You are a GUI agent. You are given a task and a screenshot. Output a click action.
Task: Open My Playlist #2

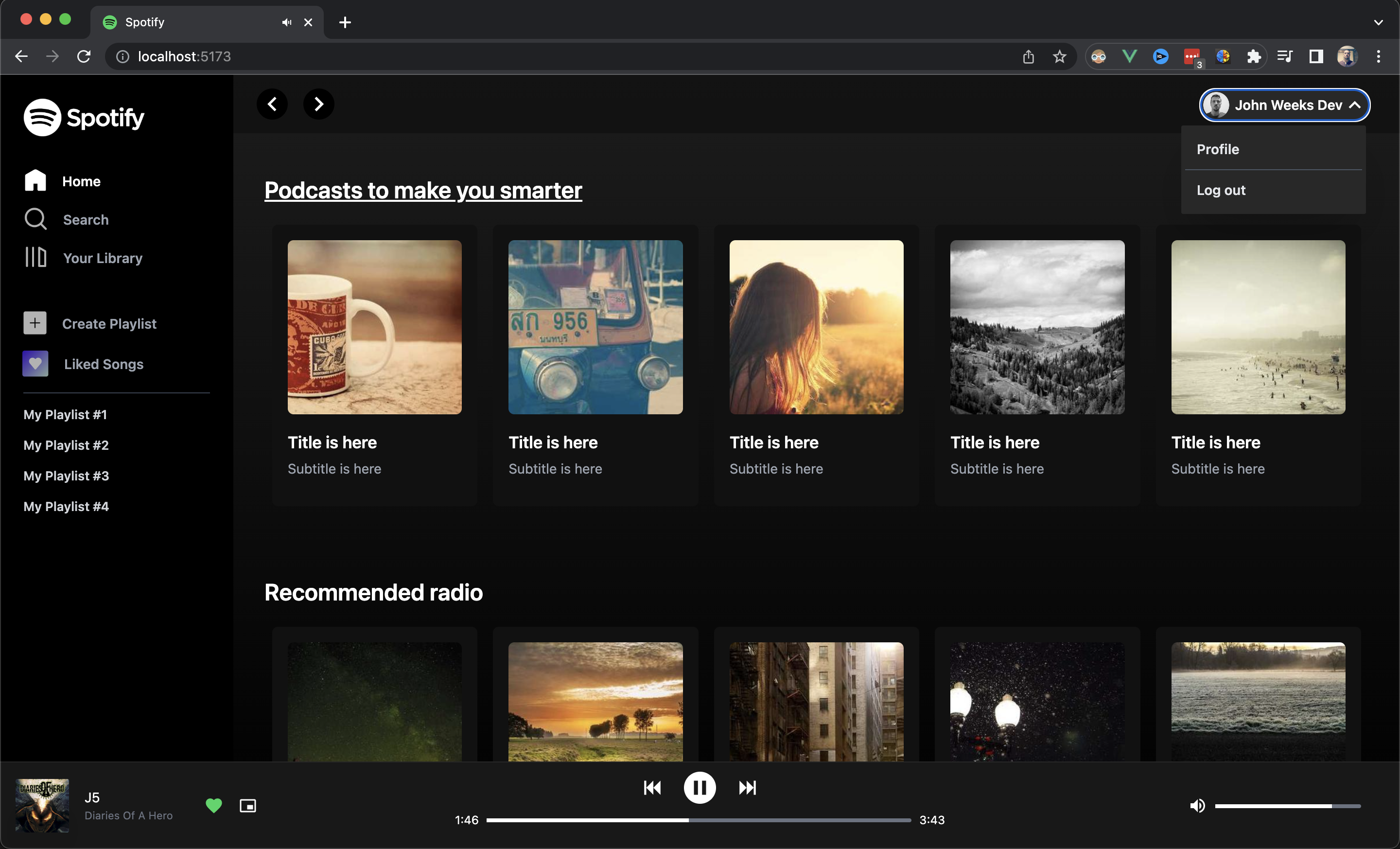coord(66,445)
